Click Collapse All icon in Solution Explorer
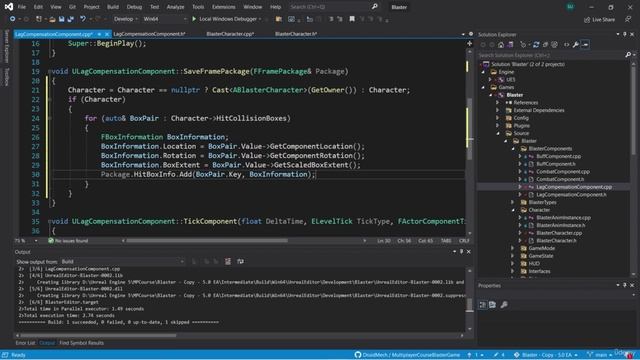The height and width of the screenshot is (360, 640). [545, 44]
